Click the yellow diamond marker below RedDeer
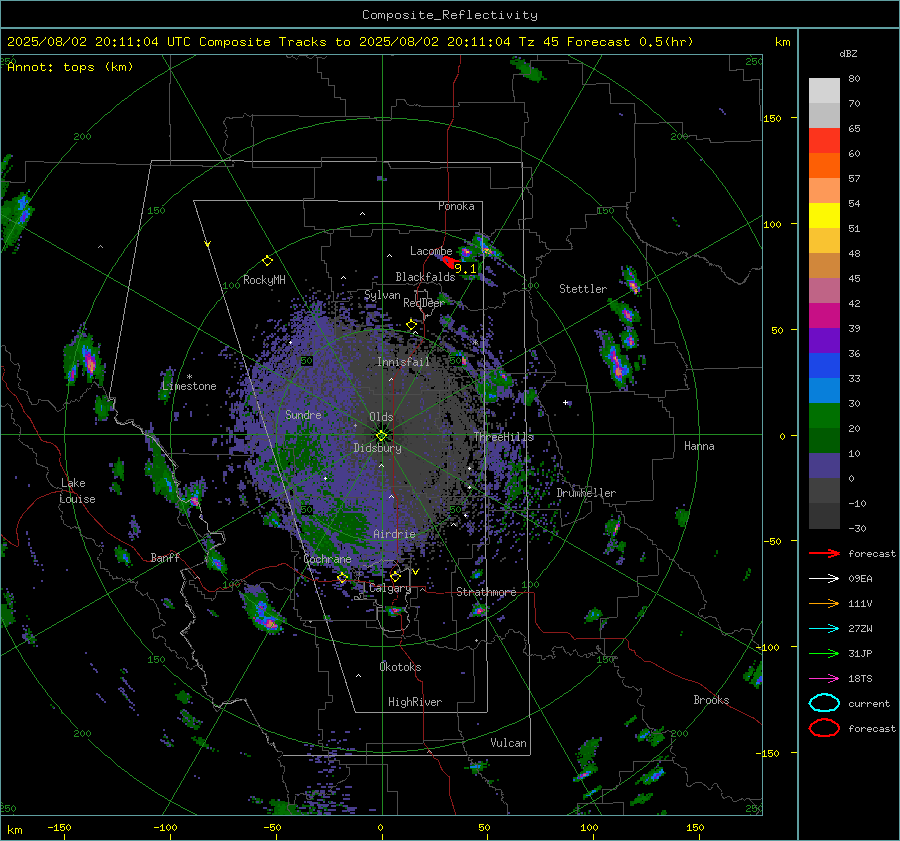Screen dimensions: 900x841 pos(412,325)
